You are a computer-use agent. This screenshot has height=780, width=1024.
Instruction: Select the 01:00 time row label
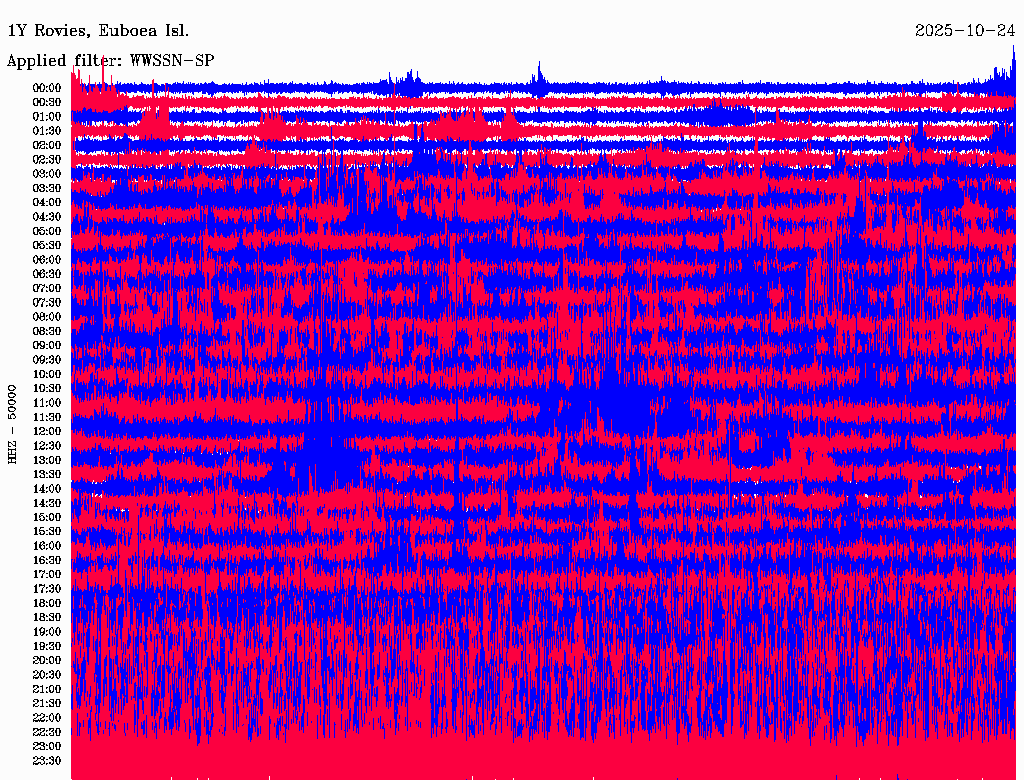(x=47, y=117)
